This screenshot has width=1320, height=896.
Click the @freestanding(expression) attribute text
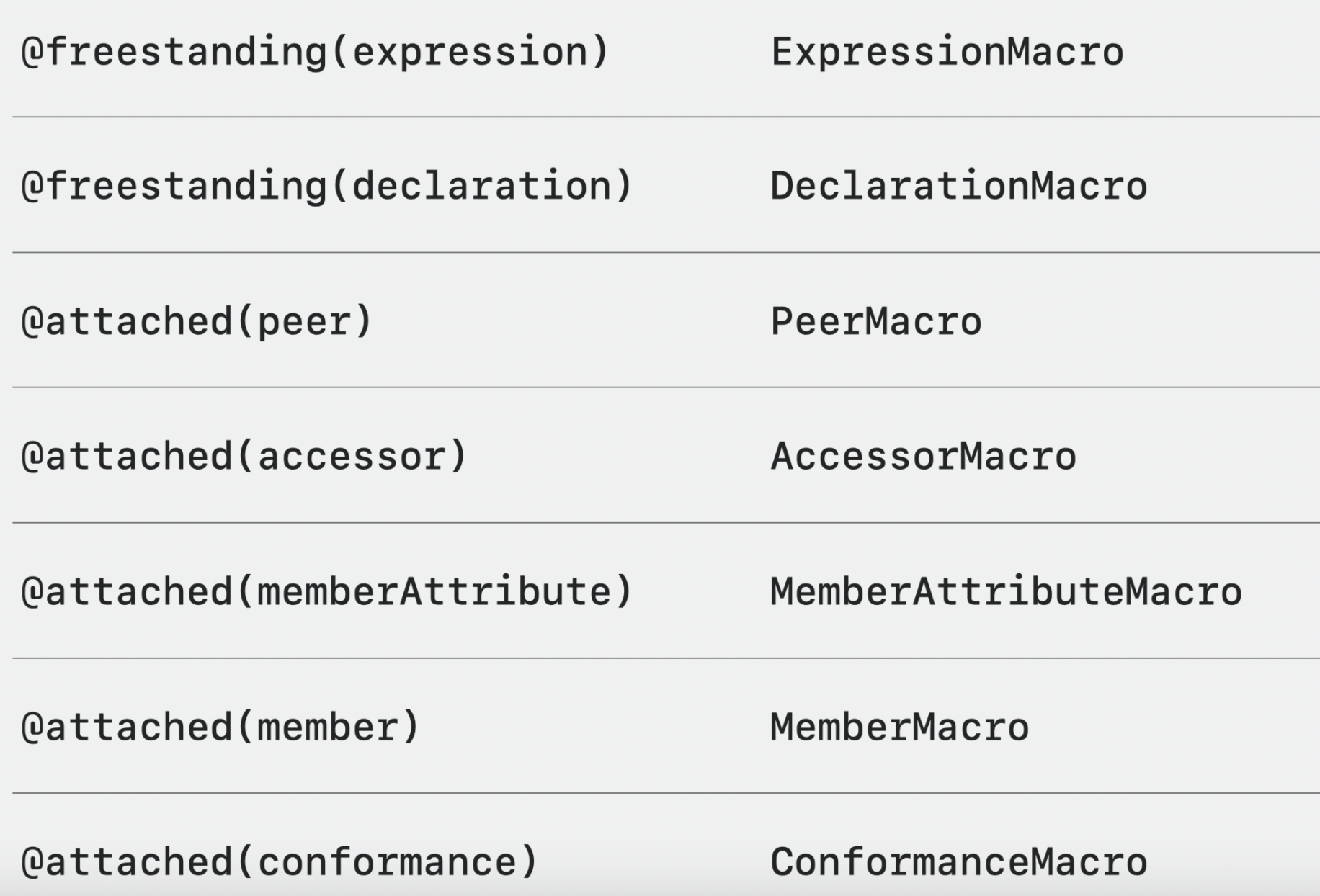click(315, 53)
